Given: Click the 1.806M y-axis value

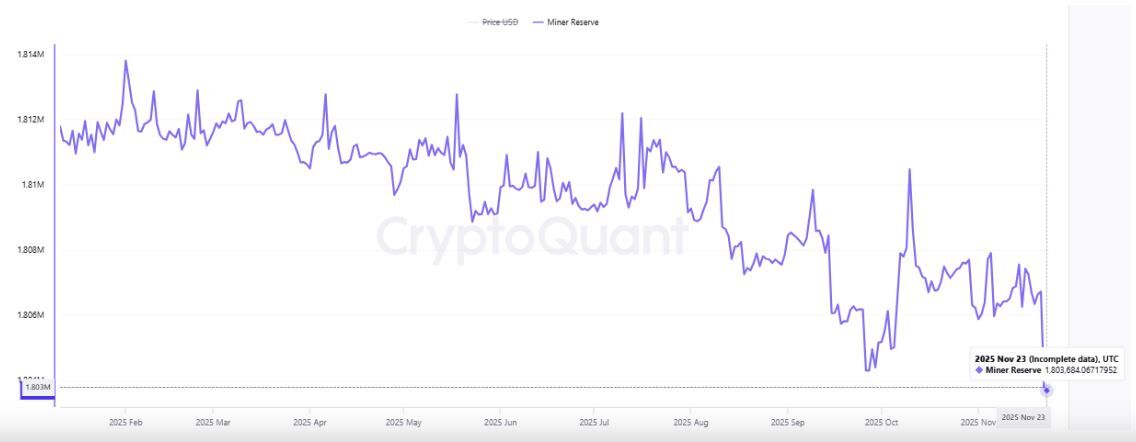Looking at the screenshot, I should (x=31, y=315).
